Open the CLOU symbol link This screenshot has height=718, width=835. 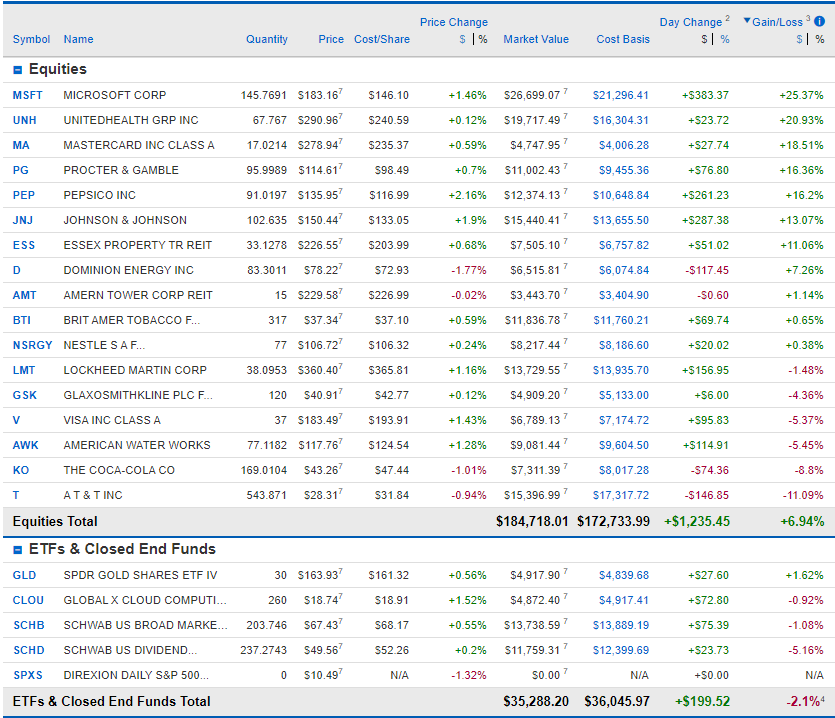tap(28, 601)
